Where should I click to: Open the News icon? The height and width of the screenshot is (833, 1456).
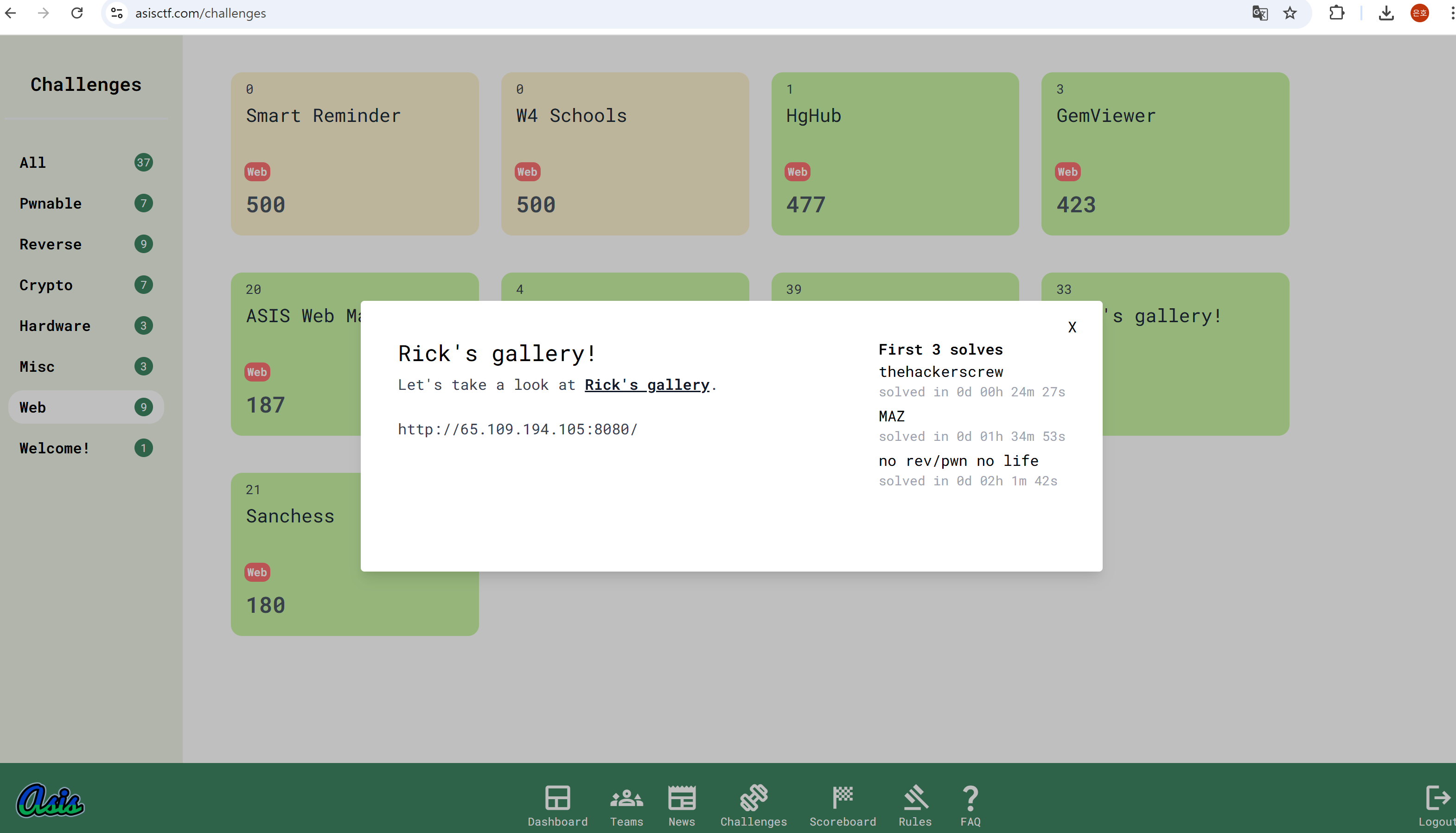681,798
